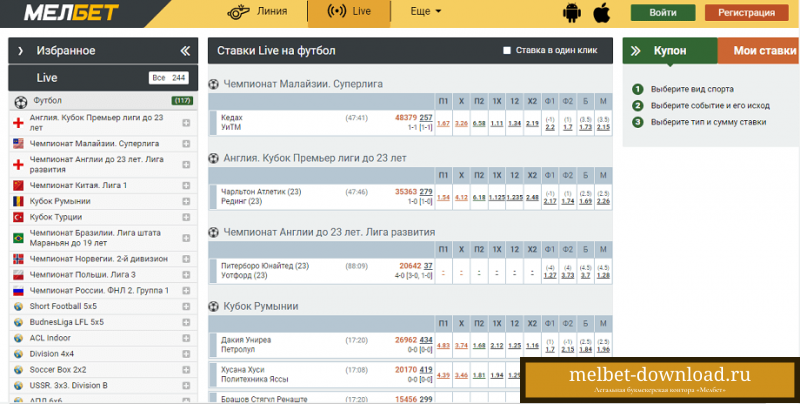The width and height of the screenshot is (800, 404).
Task: Expand Чемпионат Китая. Лига 1 plus button
Action: click(186, 186)
